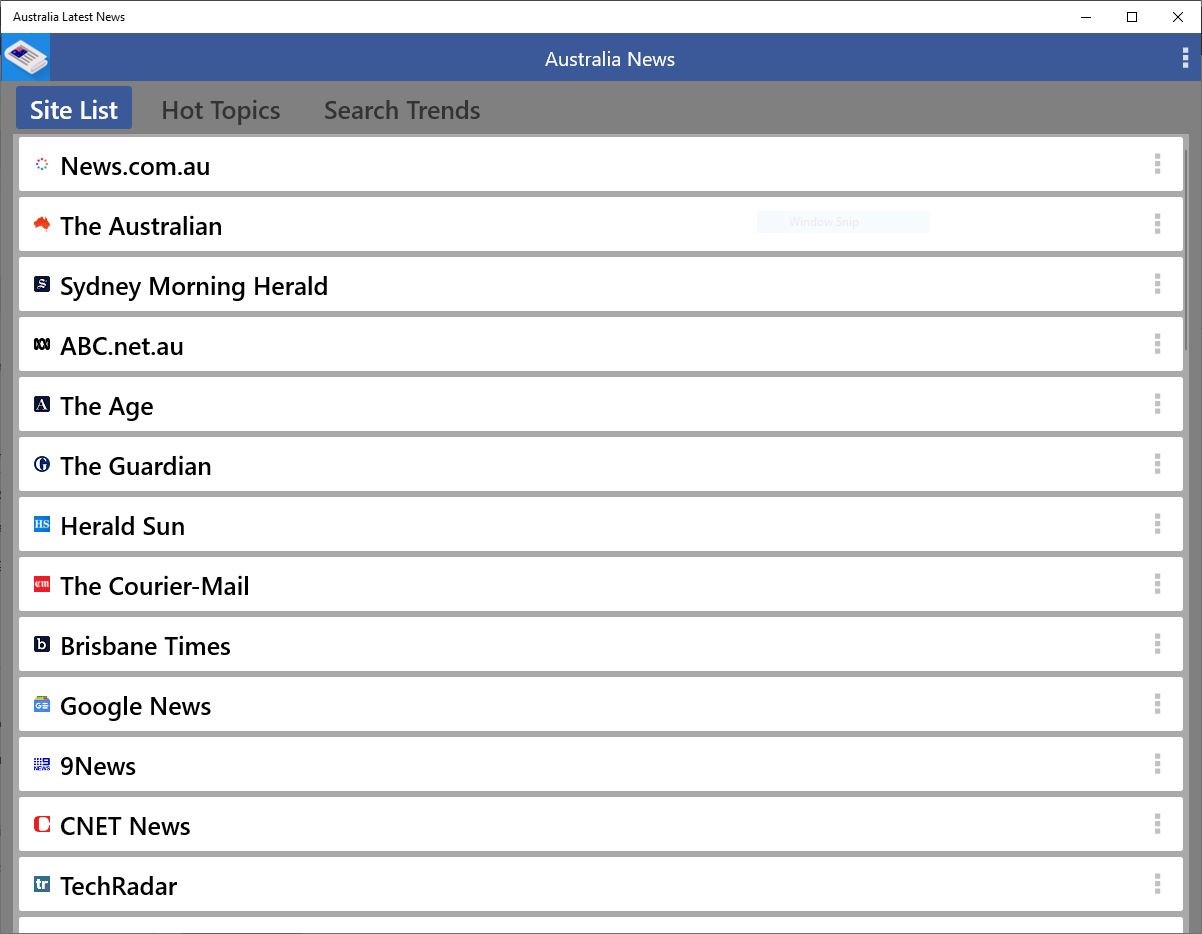This screenshot has width=1202, height=934.
Task: Open options menu for The Courier-Mail row
Action: (1157, 584)
